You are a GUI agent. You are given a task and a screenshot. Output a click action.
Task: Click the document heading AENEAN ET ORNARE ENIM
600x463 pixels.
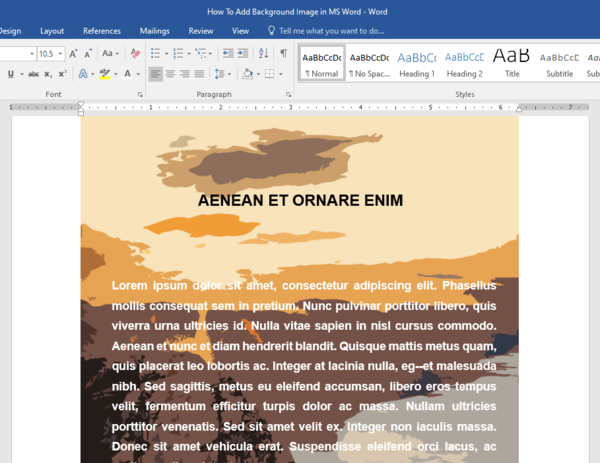pyautogui.click(x=300, y=201)
